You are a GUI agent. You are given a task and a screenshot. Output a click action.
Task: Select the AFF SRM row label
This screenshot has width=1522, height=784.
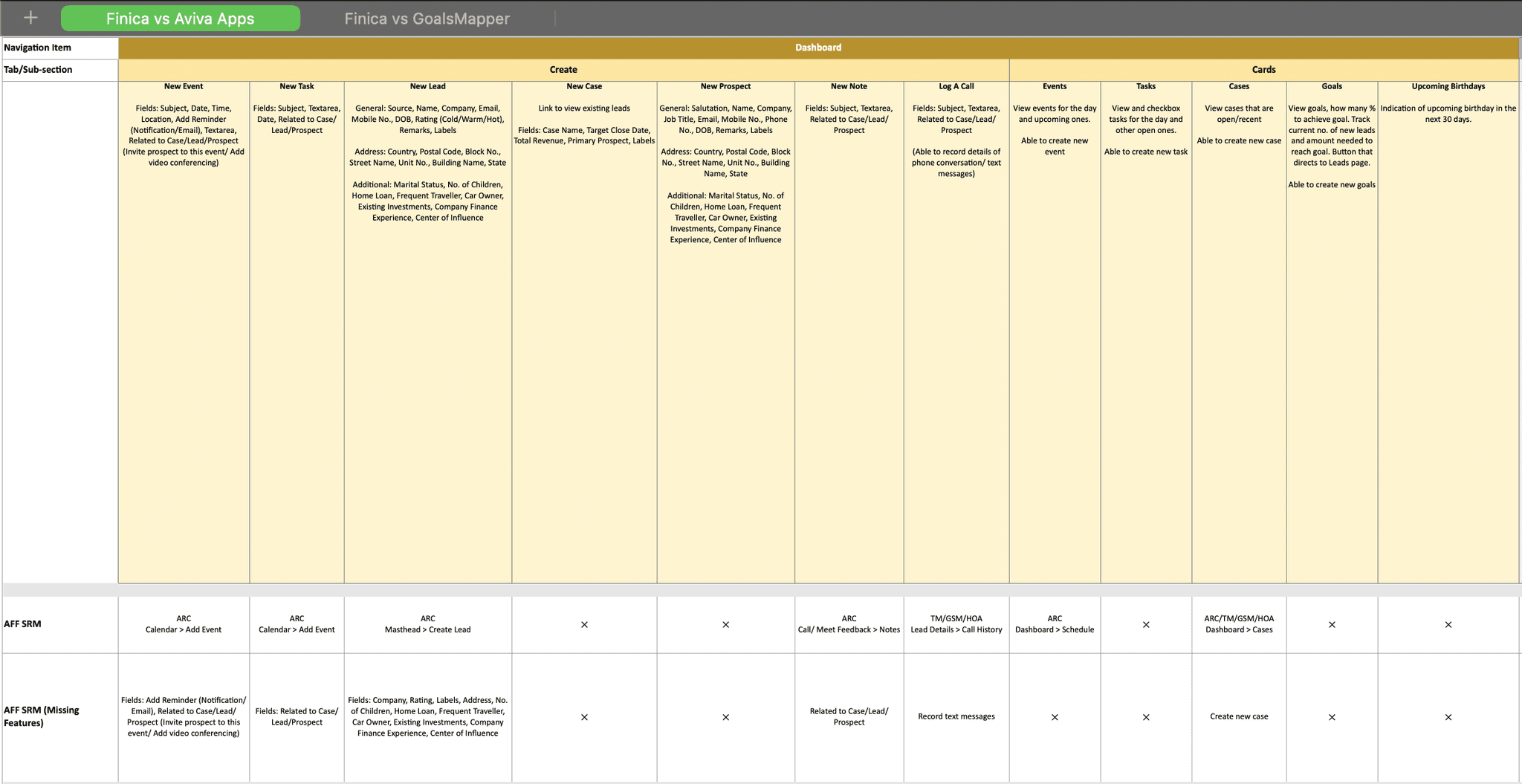(x=60, y=624)
